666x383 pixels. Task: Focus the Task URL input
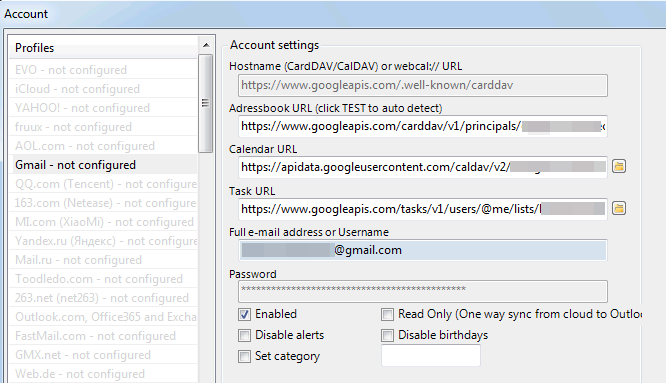[x=423, y=208]
